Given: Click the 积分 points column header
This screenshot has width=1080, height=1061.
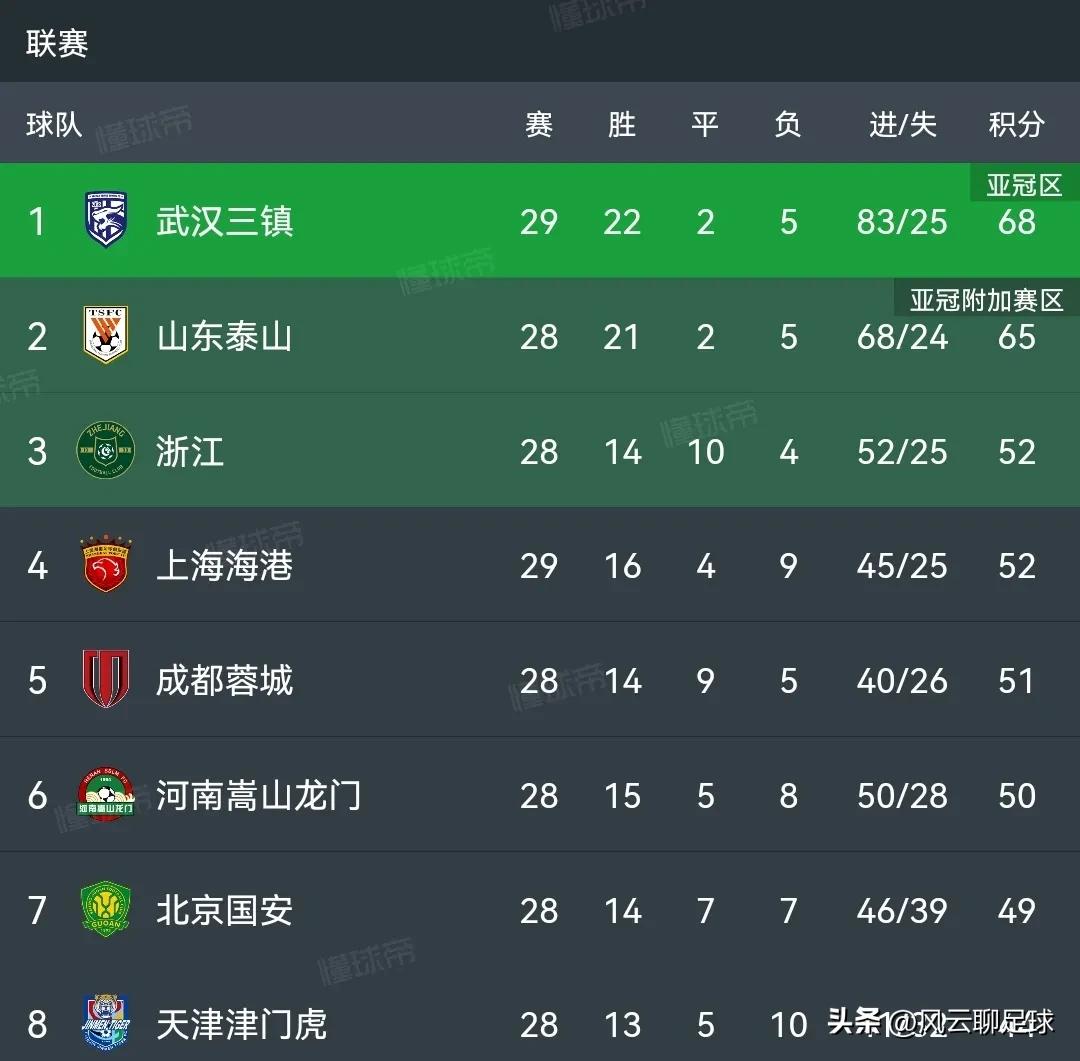Looking at the screenshot, I should point(1016,125).
